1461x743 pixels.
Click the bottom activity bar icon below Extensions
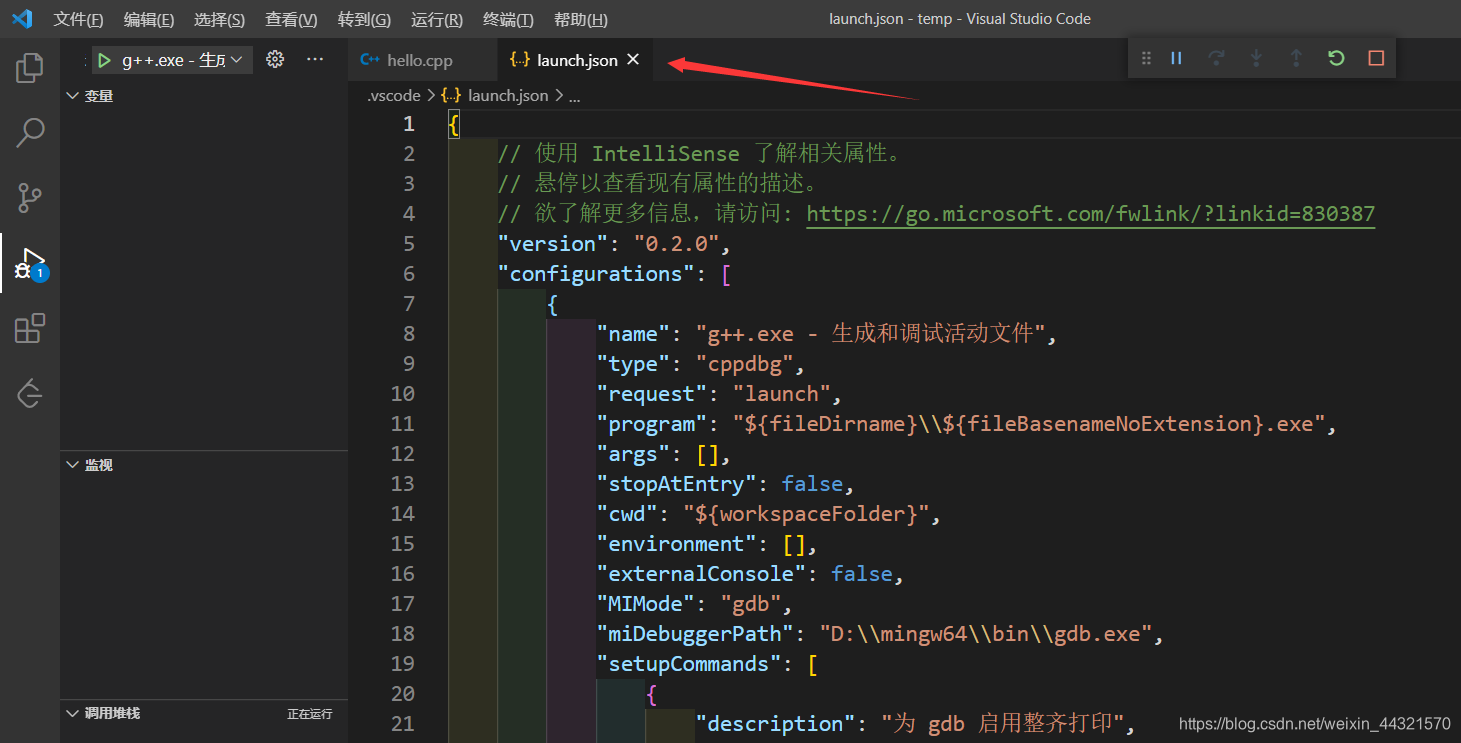click(30, 394)
